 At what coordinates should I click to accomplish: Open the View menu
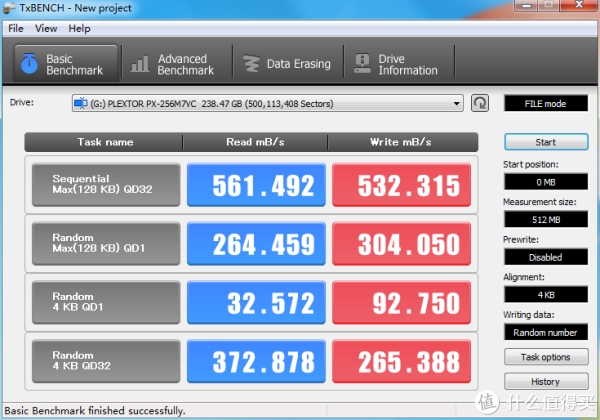[46, 28]
